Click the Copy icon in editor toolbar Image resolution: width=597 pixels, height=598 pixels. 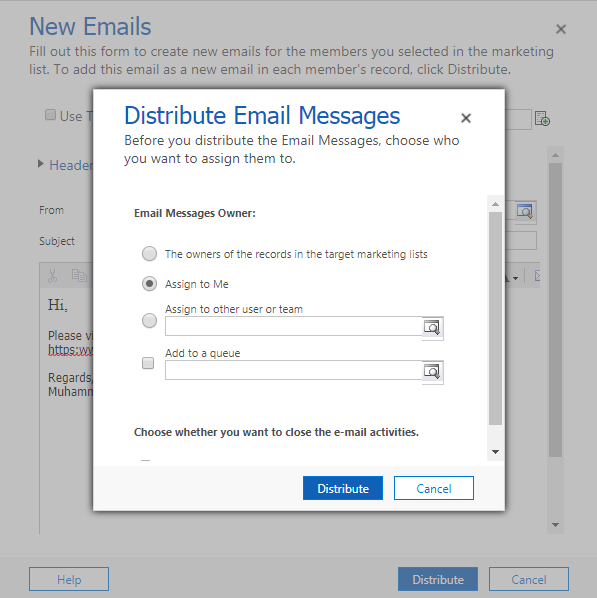(79, 275)
